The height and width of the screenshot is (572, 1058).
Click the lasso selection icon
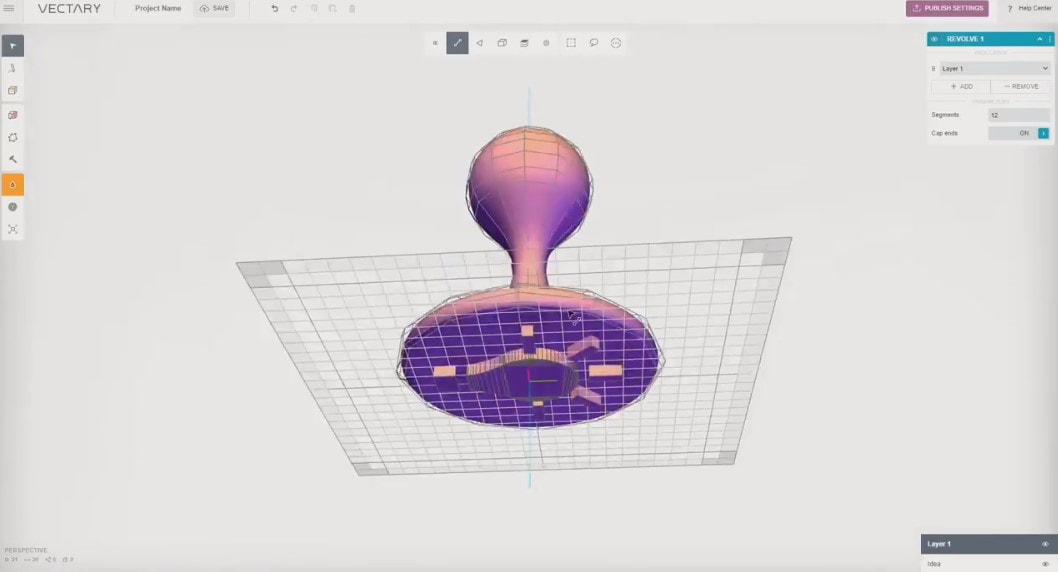point(593,43)
